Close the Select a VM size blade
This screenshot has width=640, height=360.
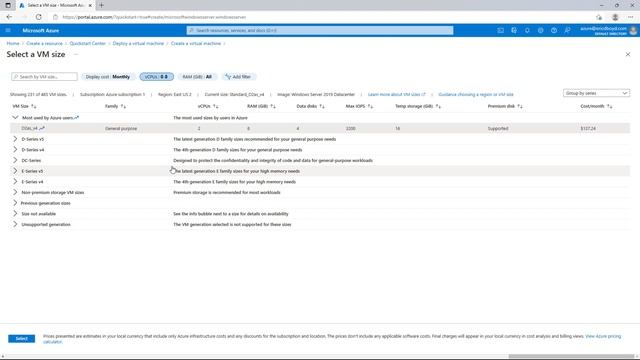click(x=628, y=54)
